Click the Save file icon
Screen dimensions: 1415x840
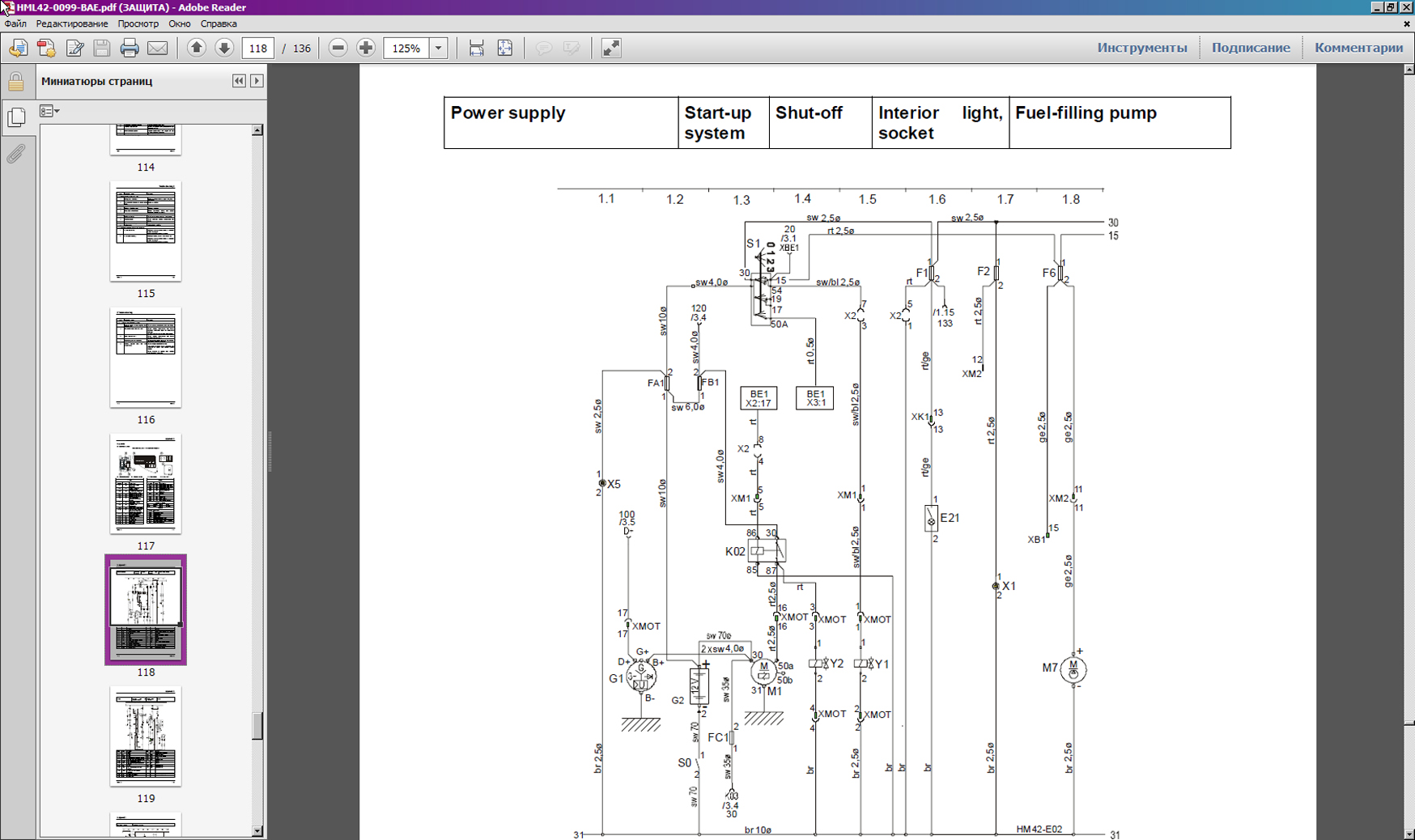(102, 49)
